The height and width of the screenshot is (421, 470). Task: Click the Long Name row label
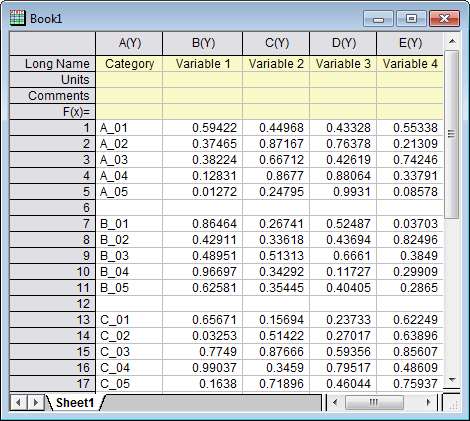click(53, 64)
